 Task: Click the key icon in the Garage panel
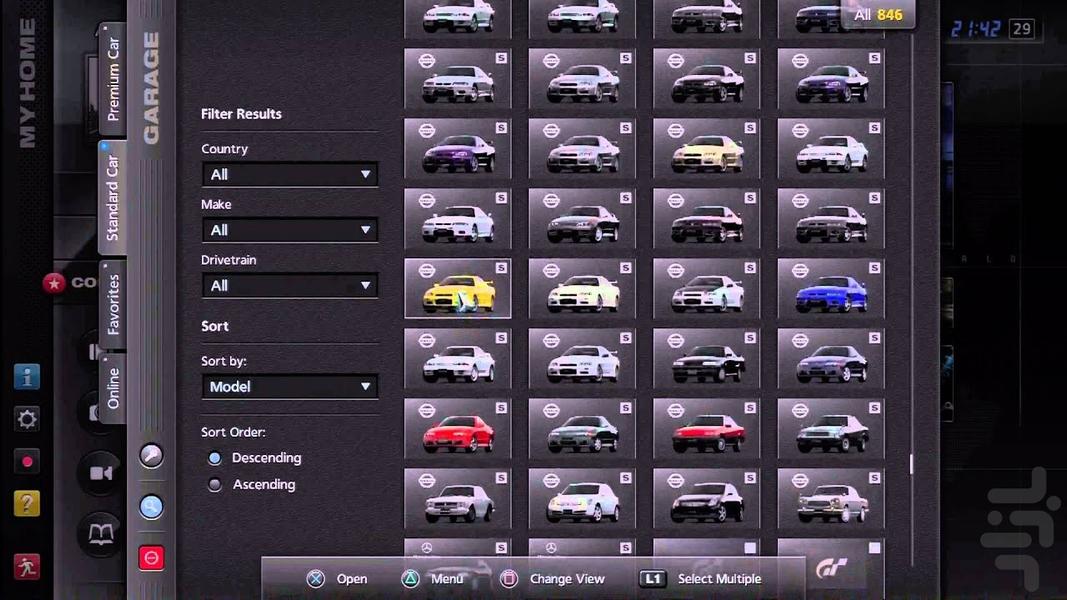point(151,455)
